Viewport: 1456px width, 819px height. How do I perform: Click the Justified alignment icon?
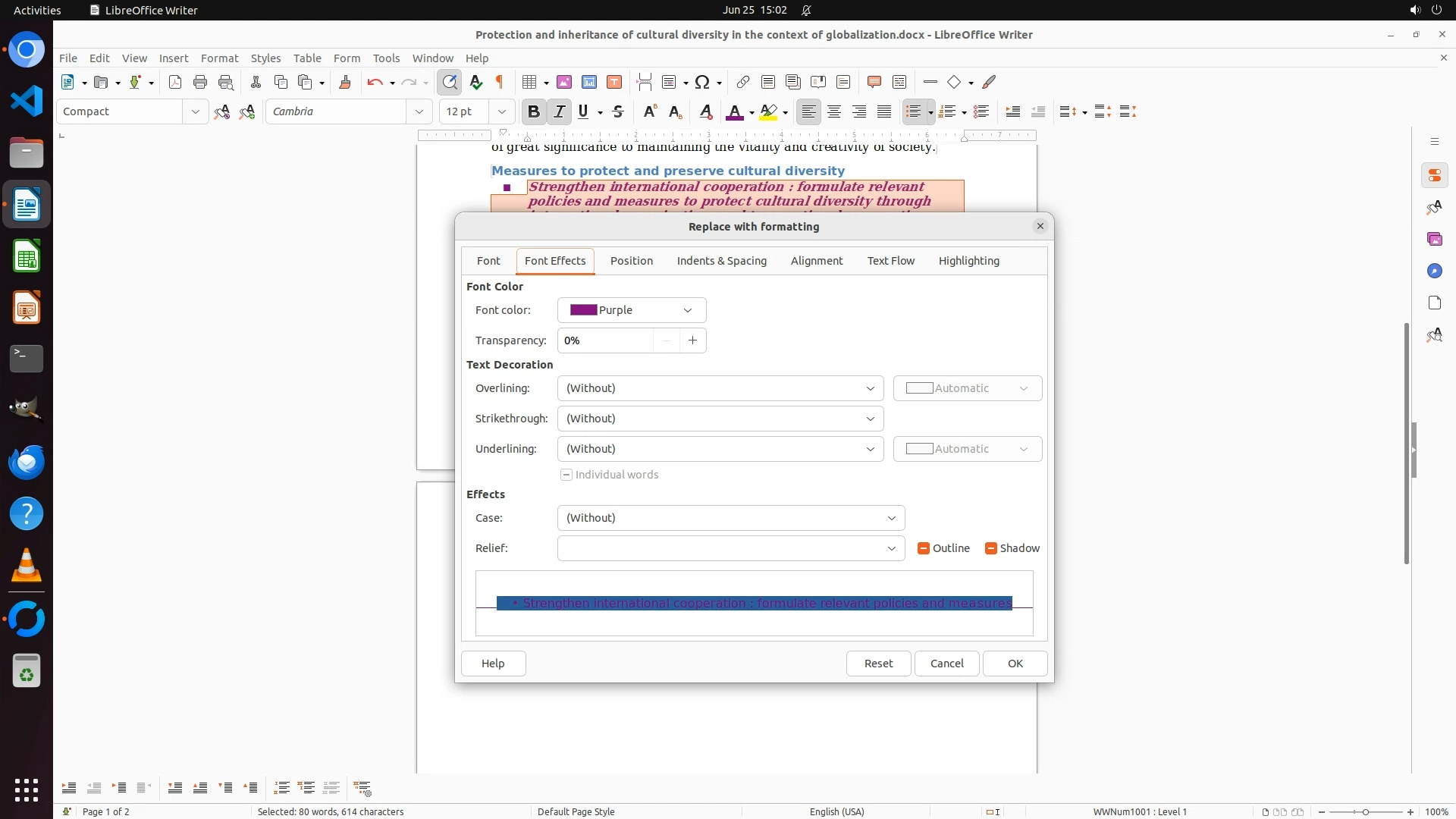click(x=884, y=111)
